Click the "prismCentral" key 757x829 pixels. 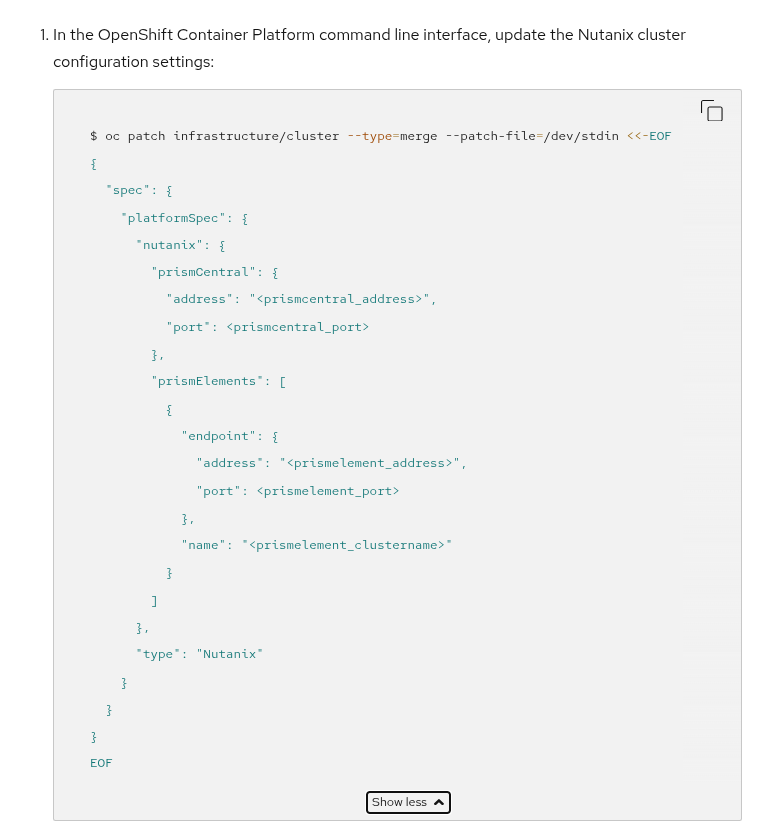206,272
